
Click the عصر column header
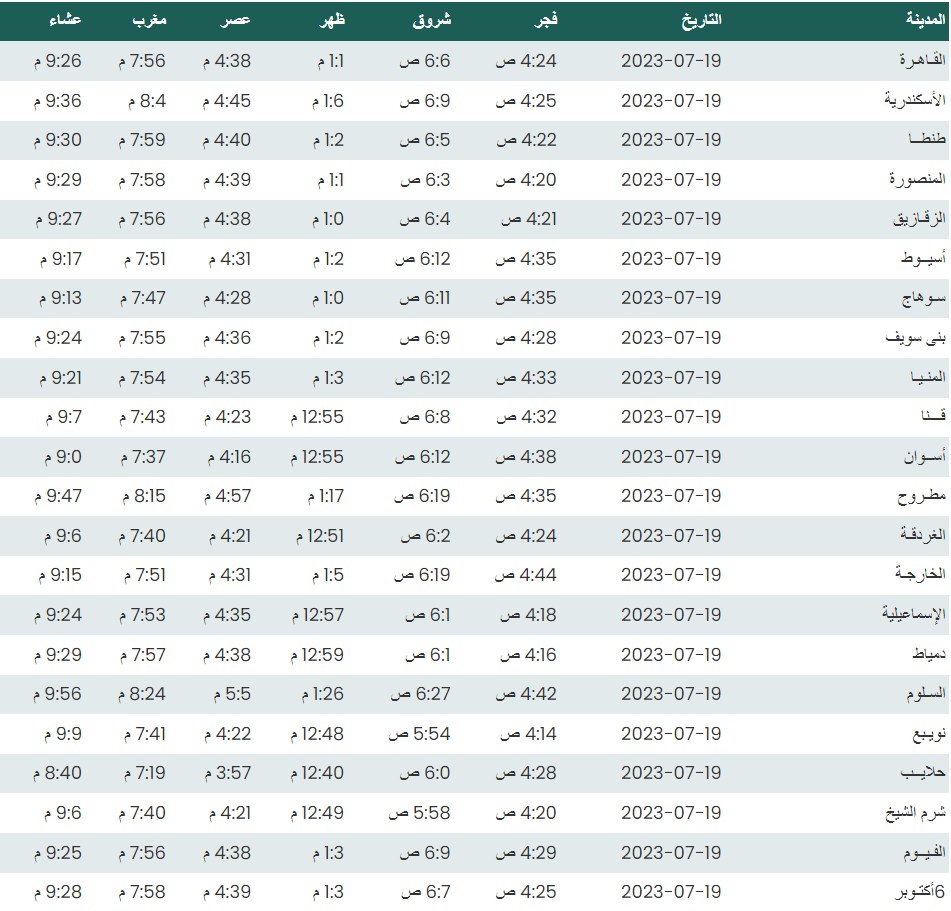pos(236,20)
